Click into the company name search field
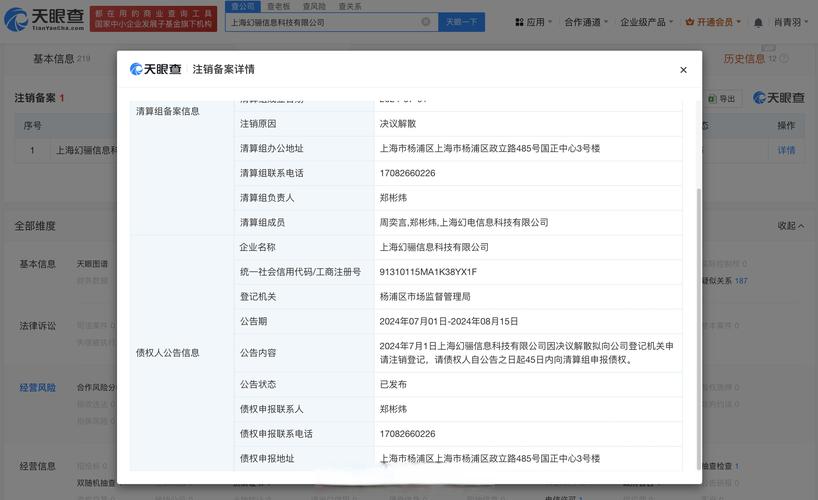 tap(320, 22)
